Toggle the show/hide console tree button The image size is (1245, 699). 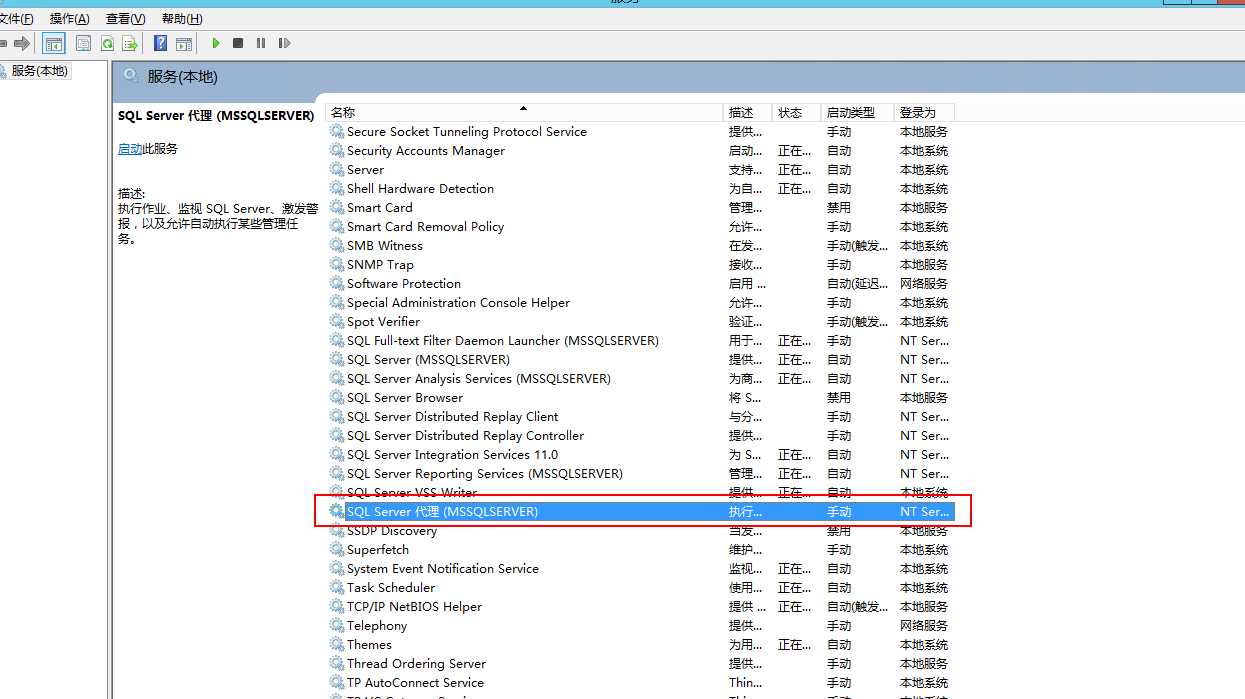coord(53,43)
